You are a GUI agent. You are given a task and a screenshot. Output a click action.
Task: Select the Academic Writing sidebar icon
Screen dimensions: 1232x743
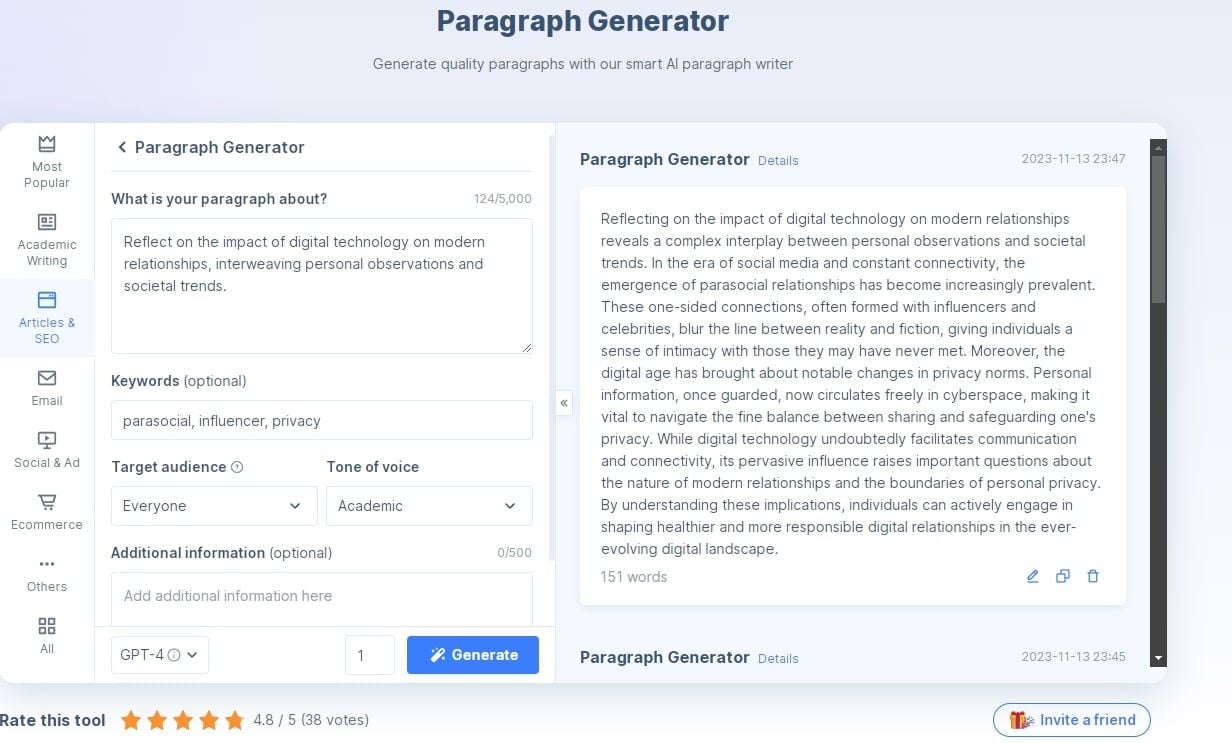coord(47,221)
